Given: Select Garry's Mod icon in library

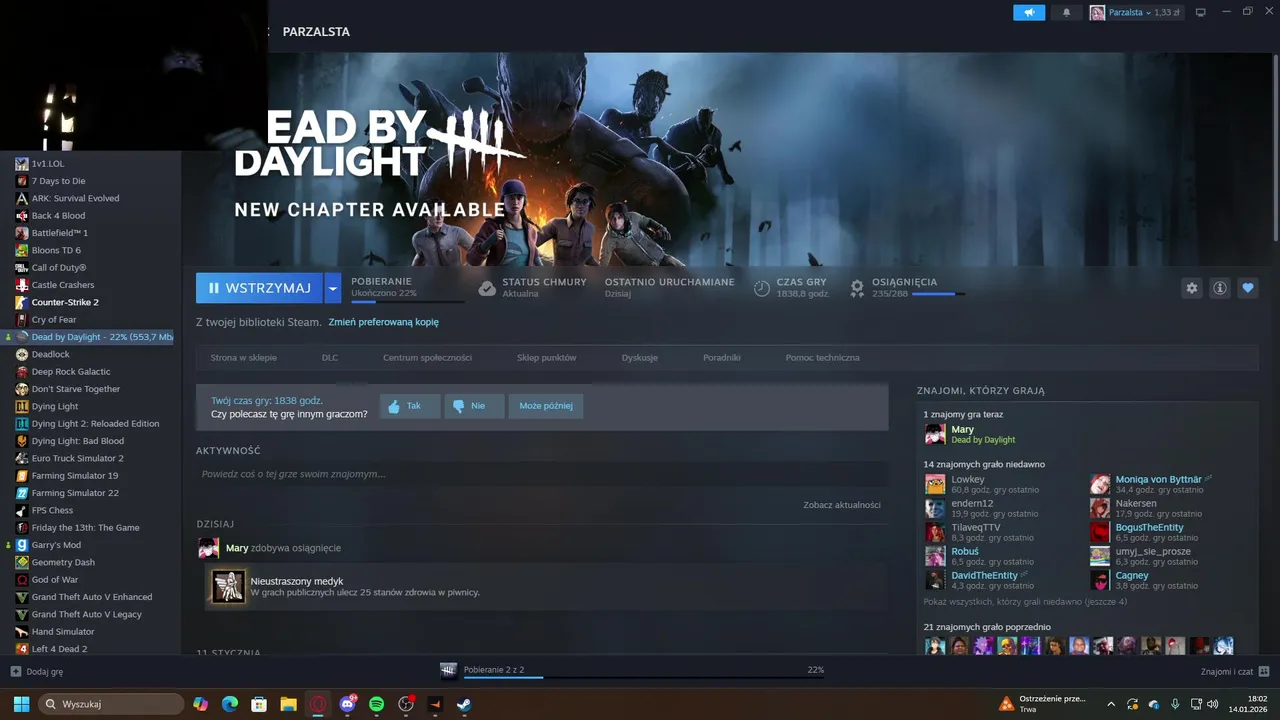Looking at the screenshot, I should 22,545.
